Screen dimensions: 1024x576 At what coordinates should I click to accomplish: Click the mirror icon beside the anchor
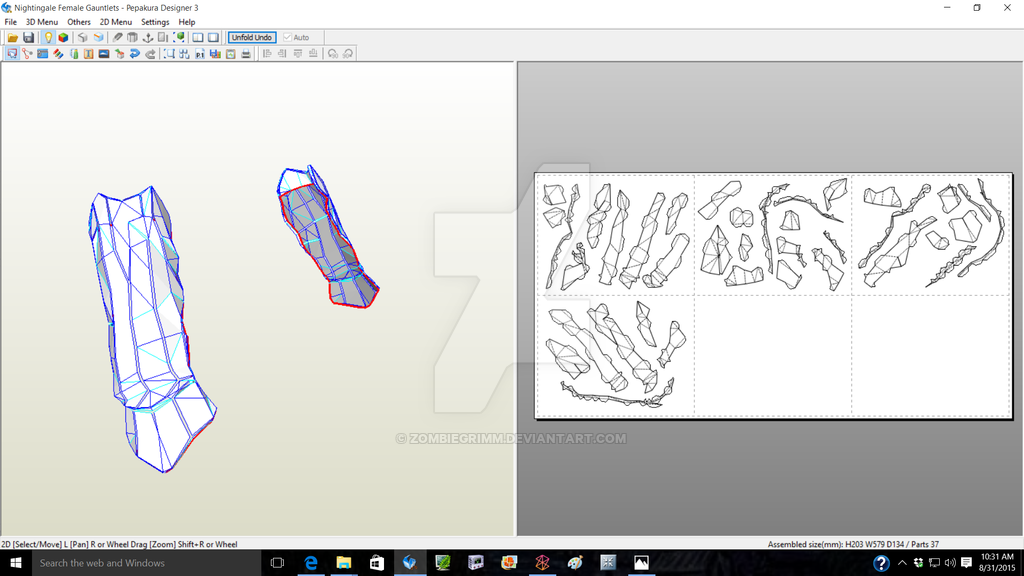pos(163,38)
